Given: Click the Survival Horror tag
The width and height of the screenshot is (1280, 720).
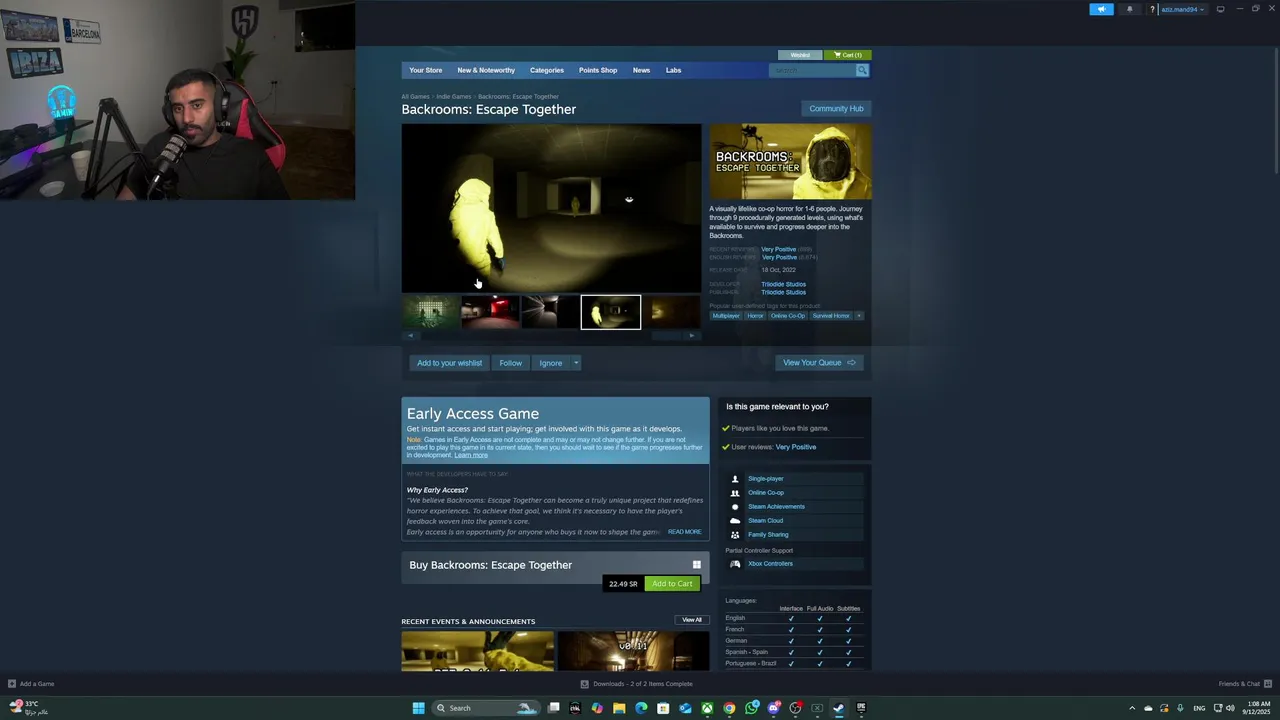Looking at the screenshot, I should click(830, 316).
